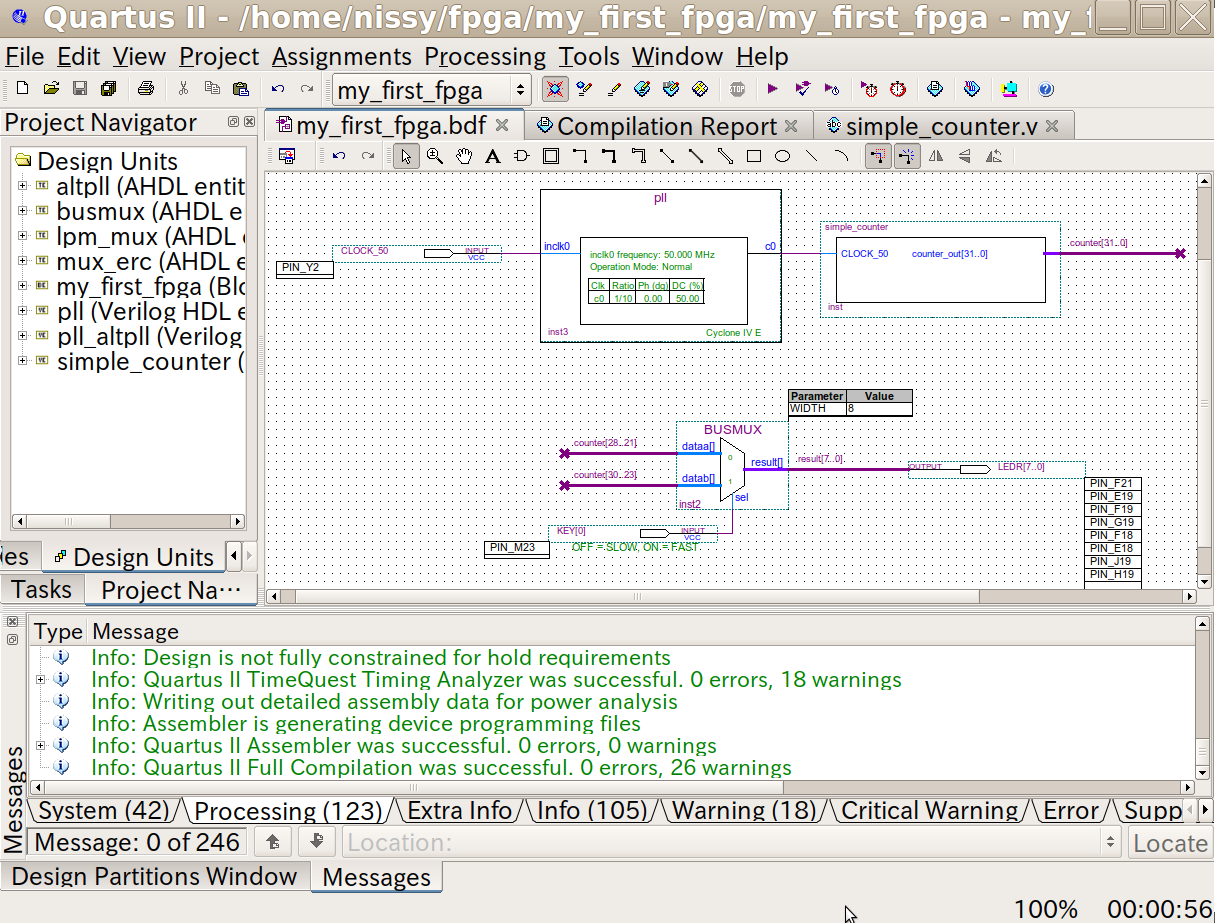Screen dimensions: 1215x923
Task: Switch to the Tasks tab
Action: [42, 589]
